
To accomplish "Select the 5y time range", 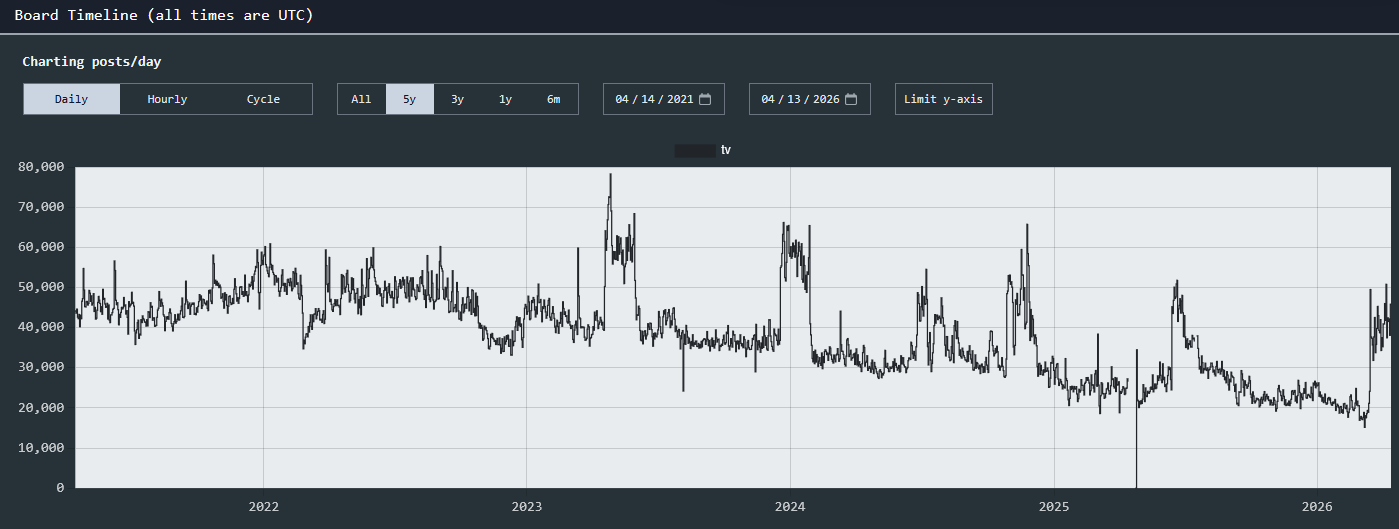I will coord(409,99).
